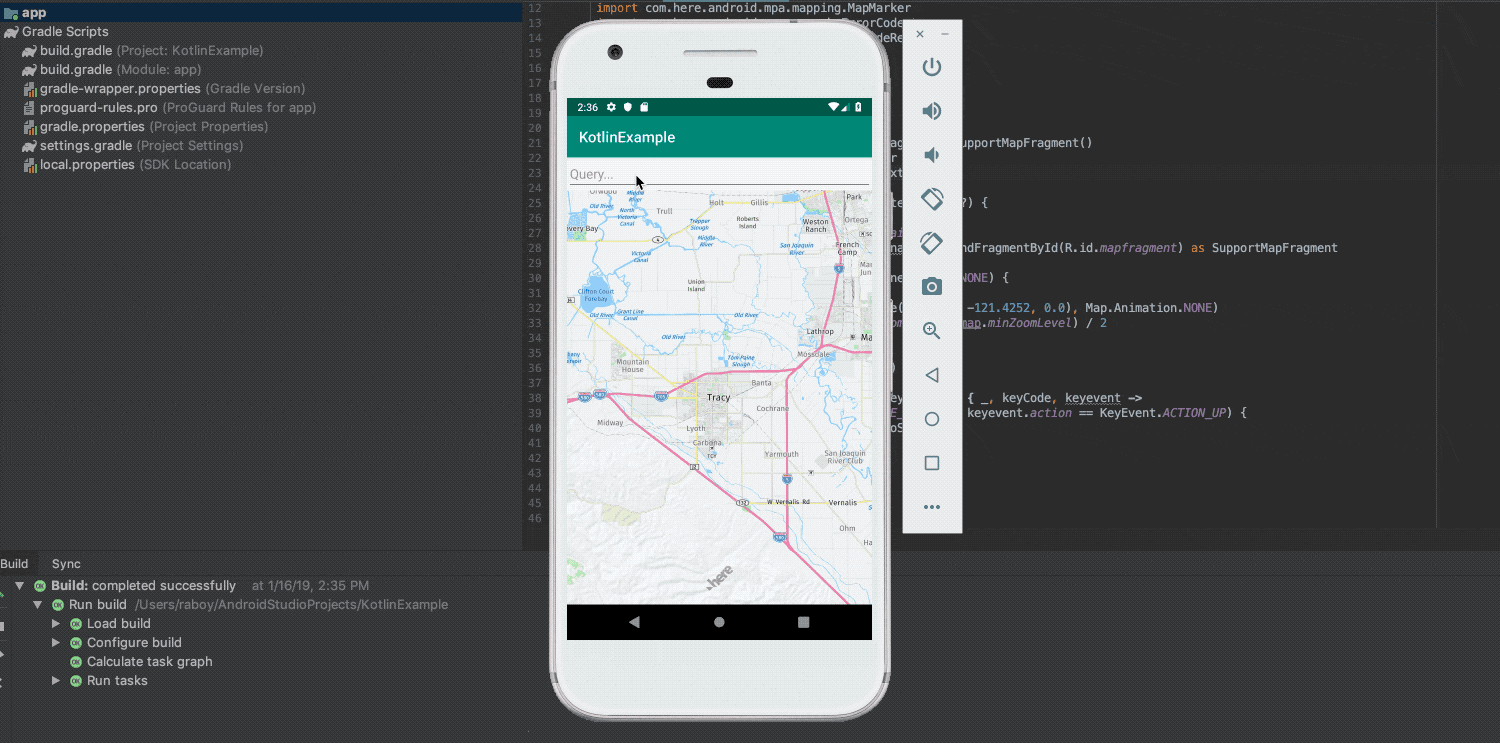Click the emulator power button icon
The height and width of the screenshot is (743, 1500).
tap(932, 67)
